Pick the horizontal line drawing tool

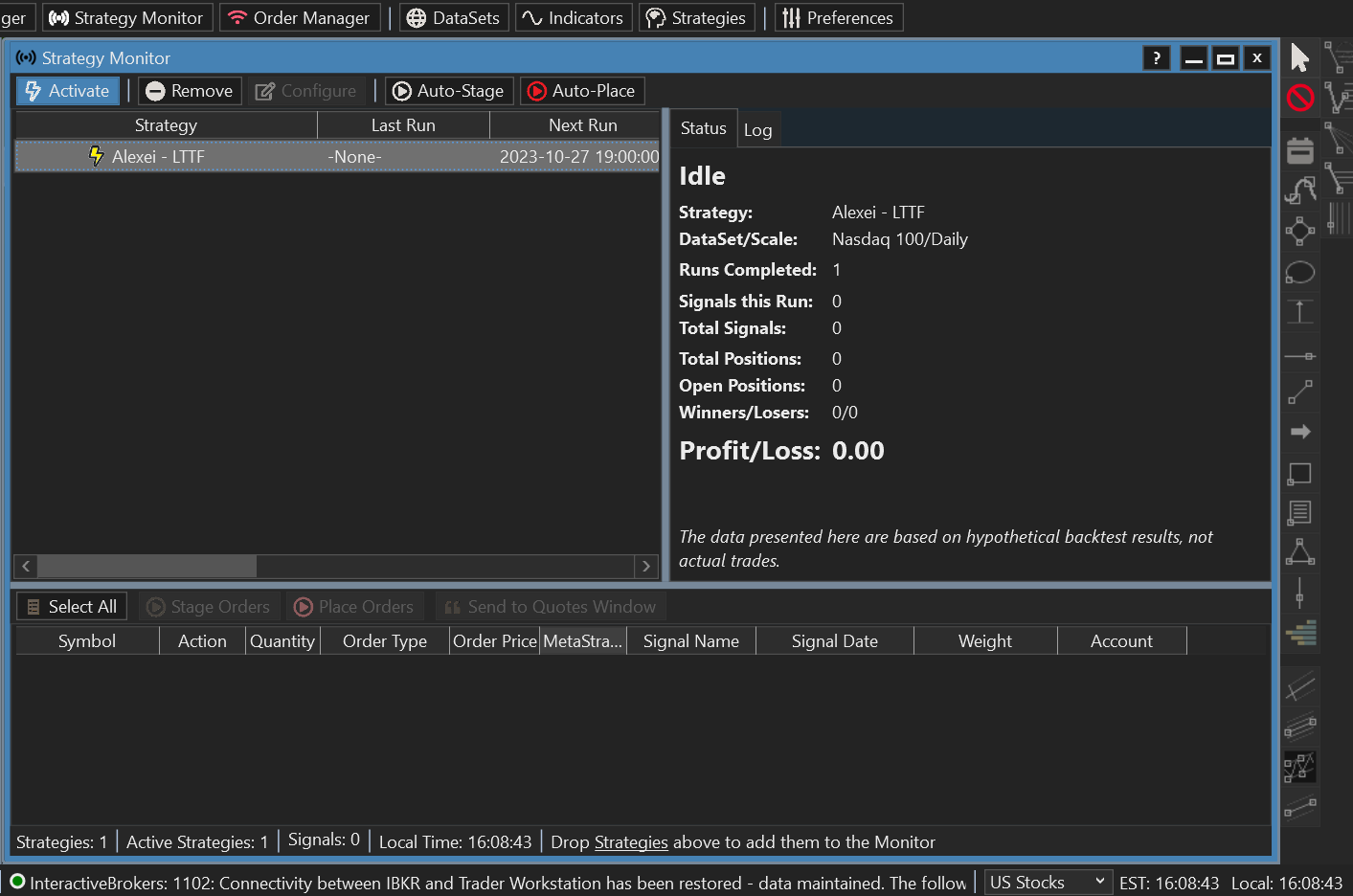click(1299, 356)
